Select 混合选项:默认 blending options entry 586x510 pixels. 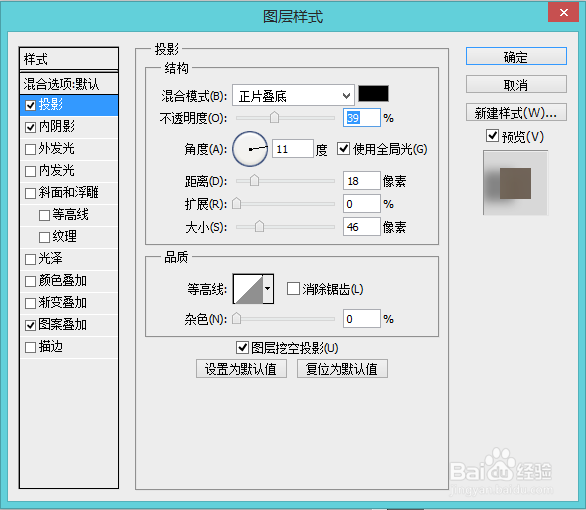coord(69,84)
